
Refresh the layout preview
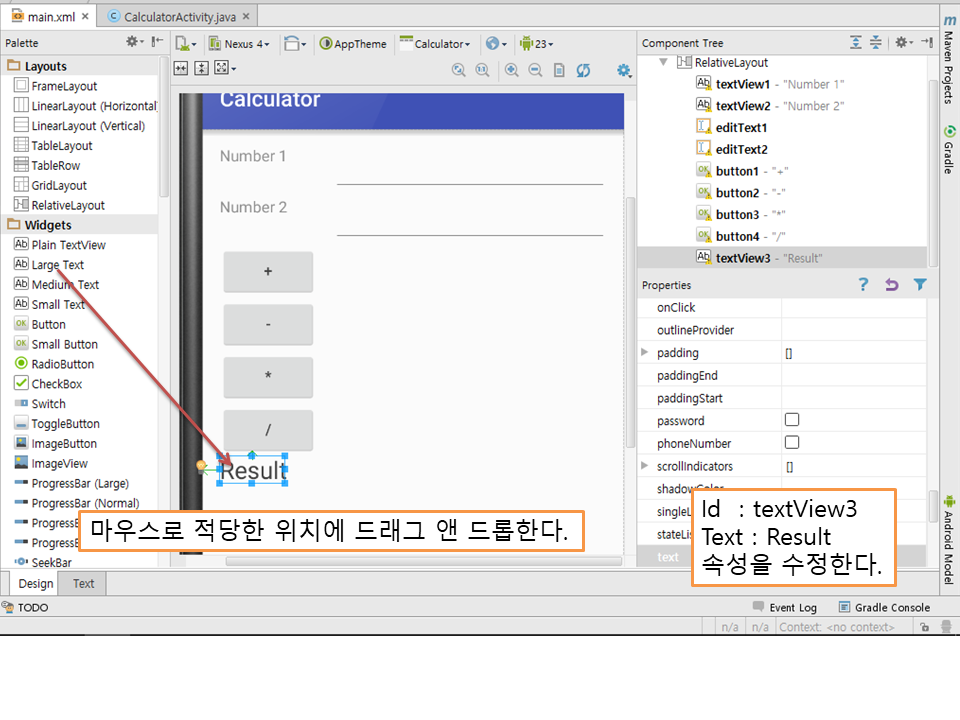click(x=584, y=69)
